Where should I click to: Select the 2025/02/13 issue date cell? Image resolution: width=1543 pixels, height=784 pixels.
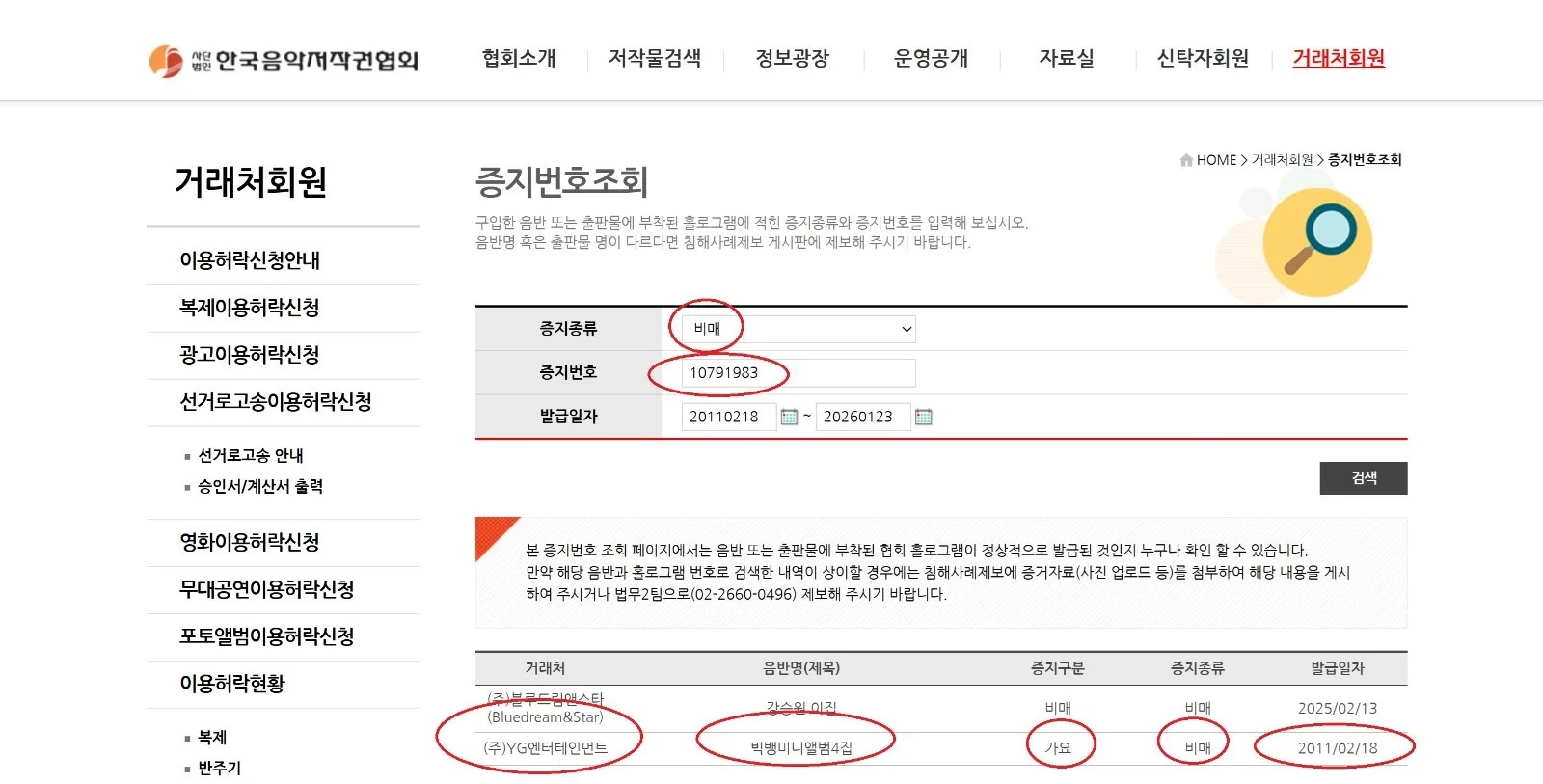(x=1338, y=708)
